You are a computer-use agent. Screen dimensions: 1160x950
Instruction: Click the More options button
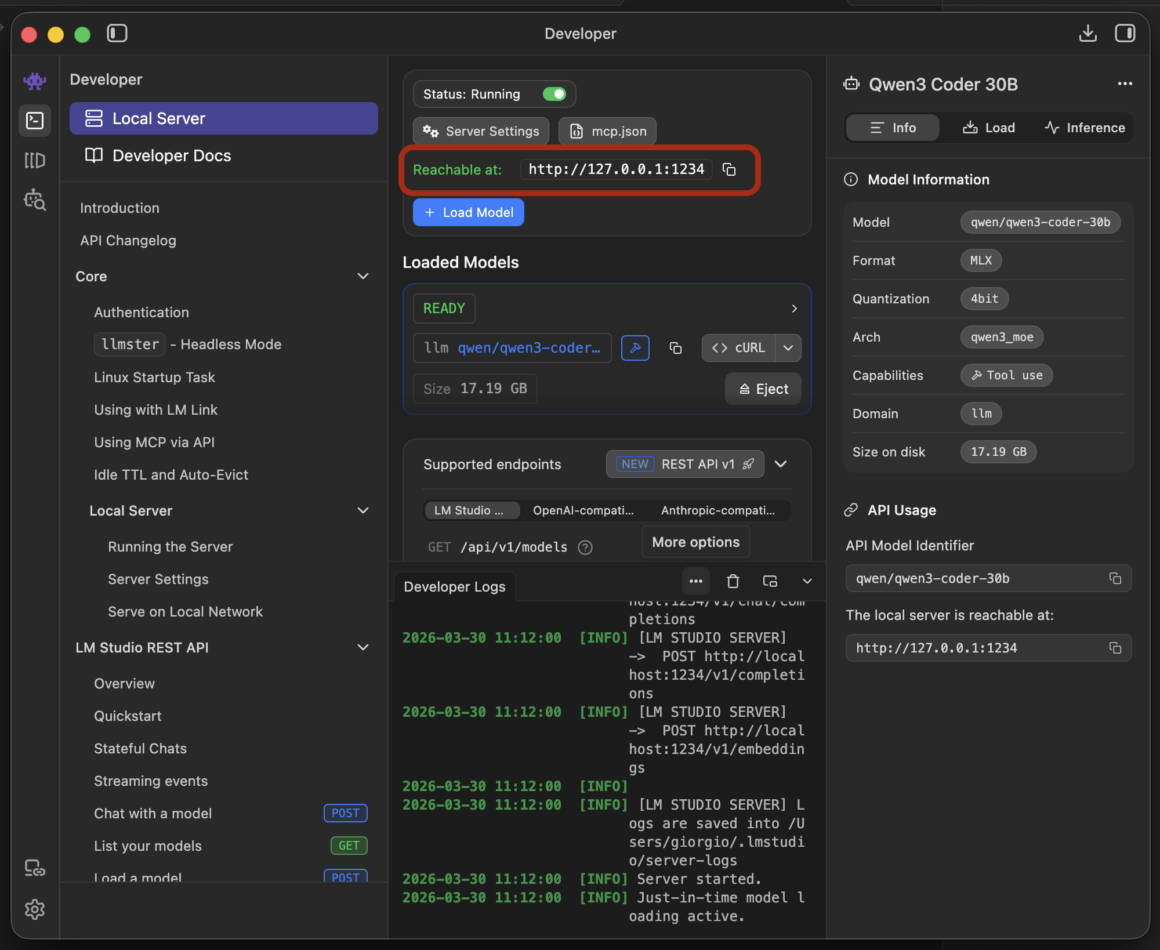(695, 542)
